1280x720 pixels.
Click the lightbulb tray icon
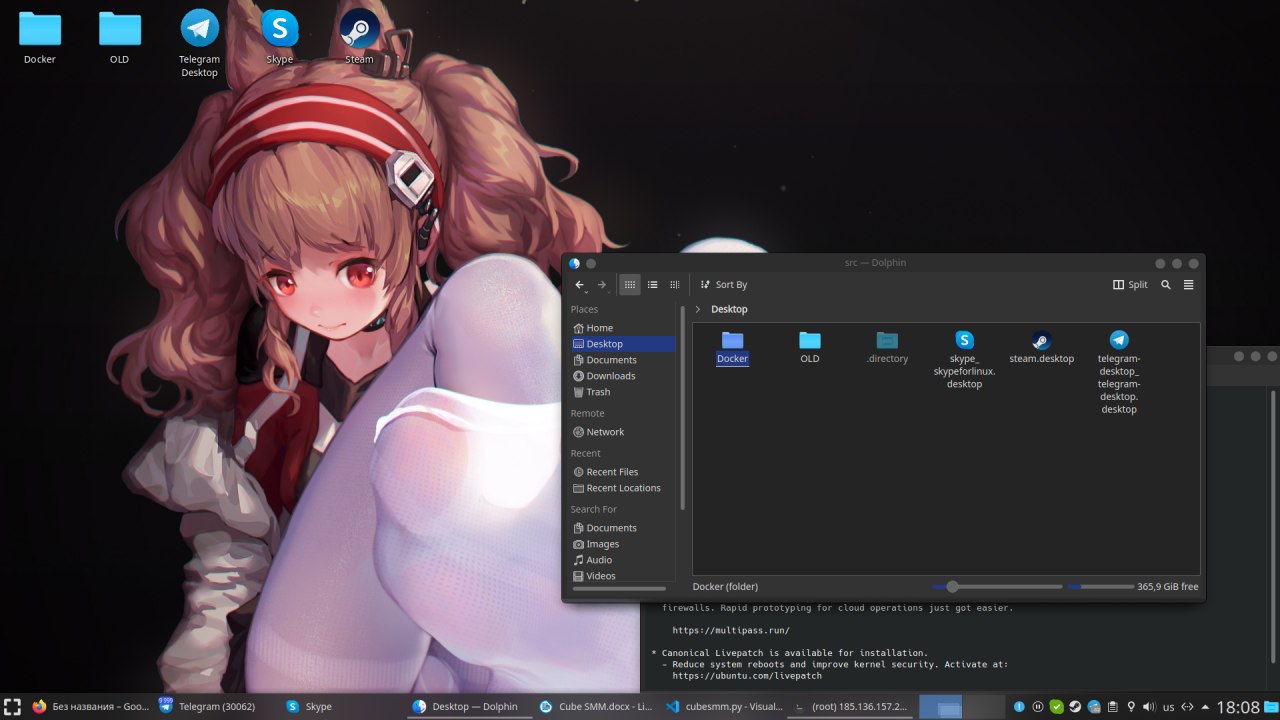tap(1131, 707)
